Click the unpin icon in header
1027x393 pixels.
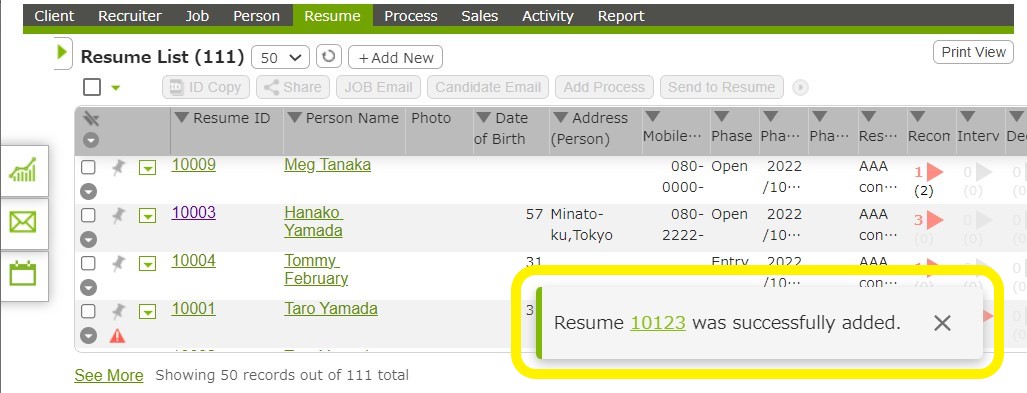tap(91, 119)
